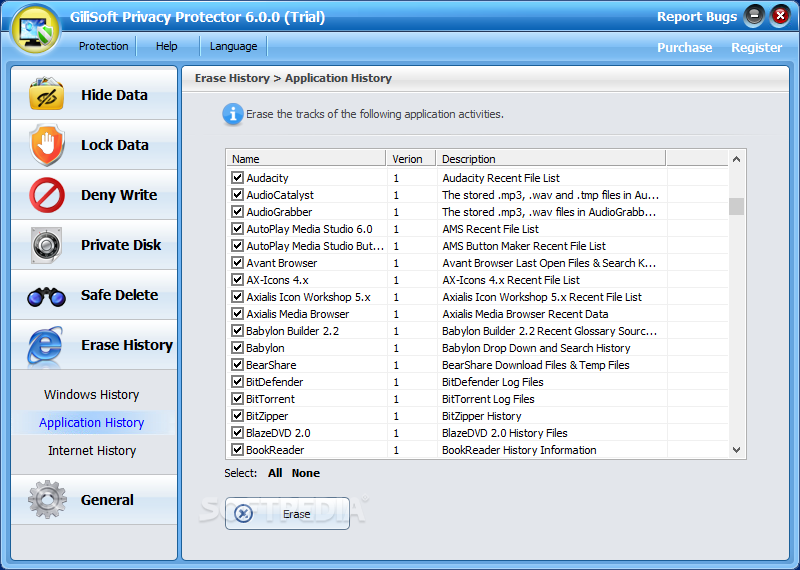
Task: Click the Description column header
Action: [x=551, y=159]
